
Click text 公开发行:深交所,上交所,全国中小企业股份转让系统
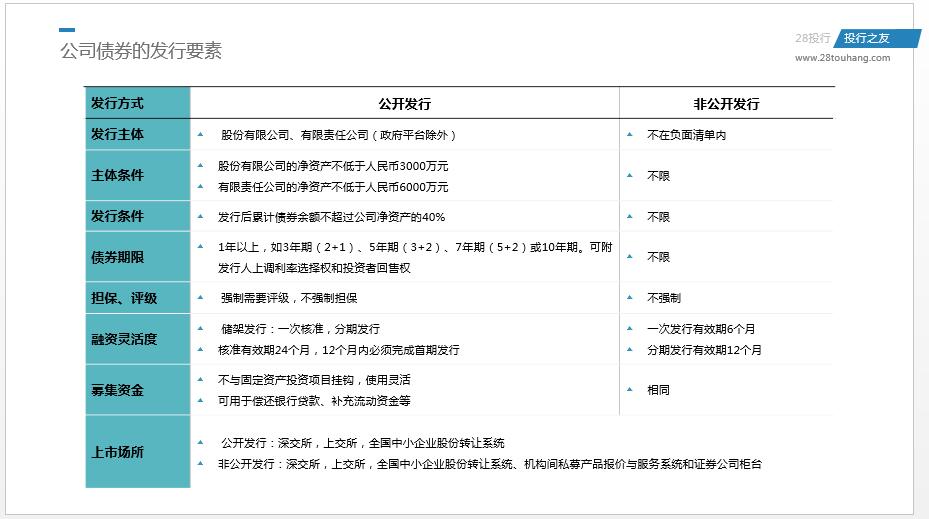[363, 443]
